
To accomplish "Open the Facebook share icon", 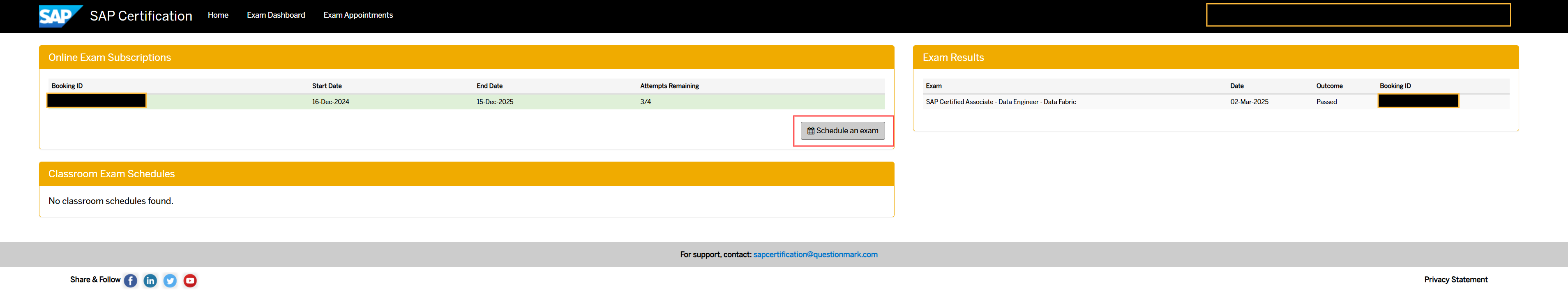I will click(x=130, y=280).
